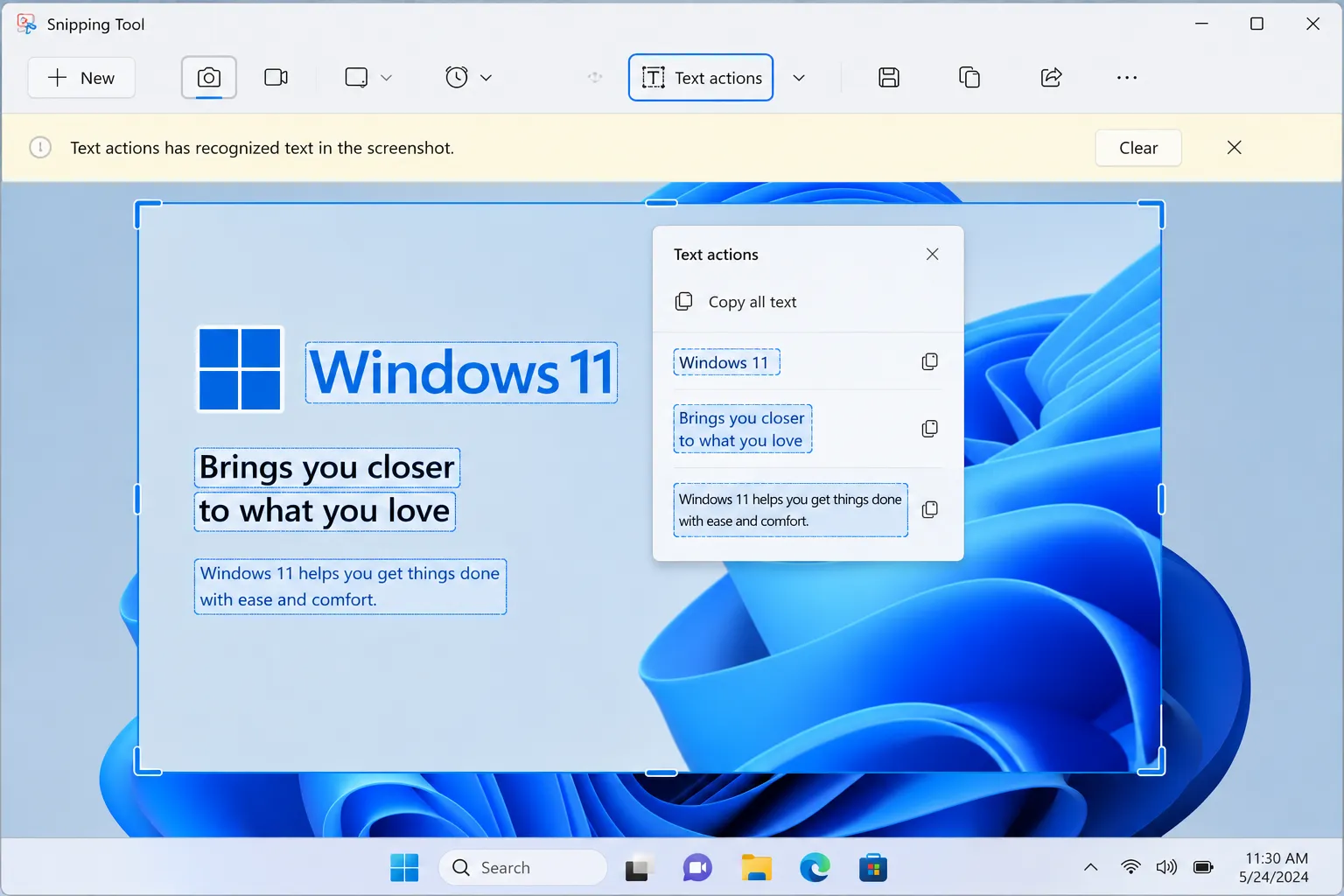Select 'Windows 11' text in panel list
This screenshot has height=896, width=1344.
pos(726,362)
